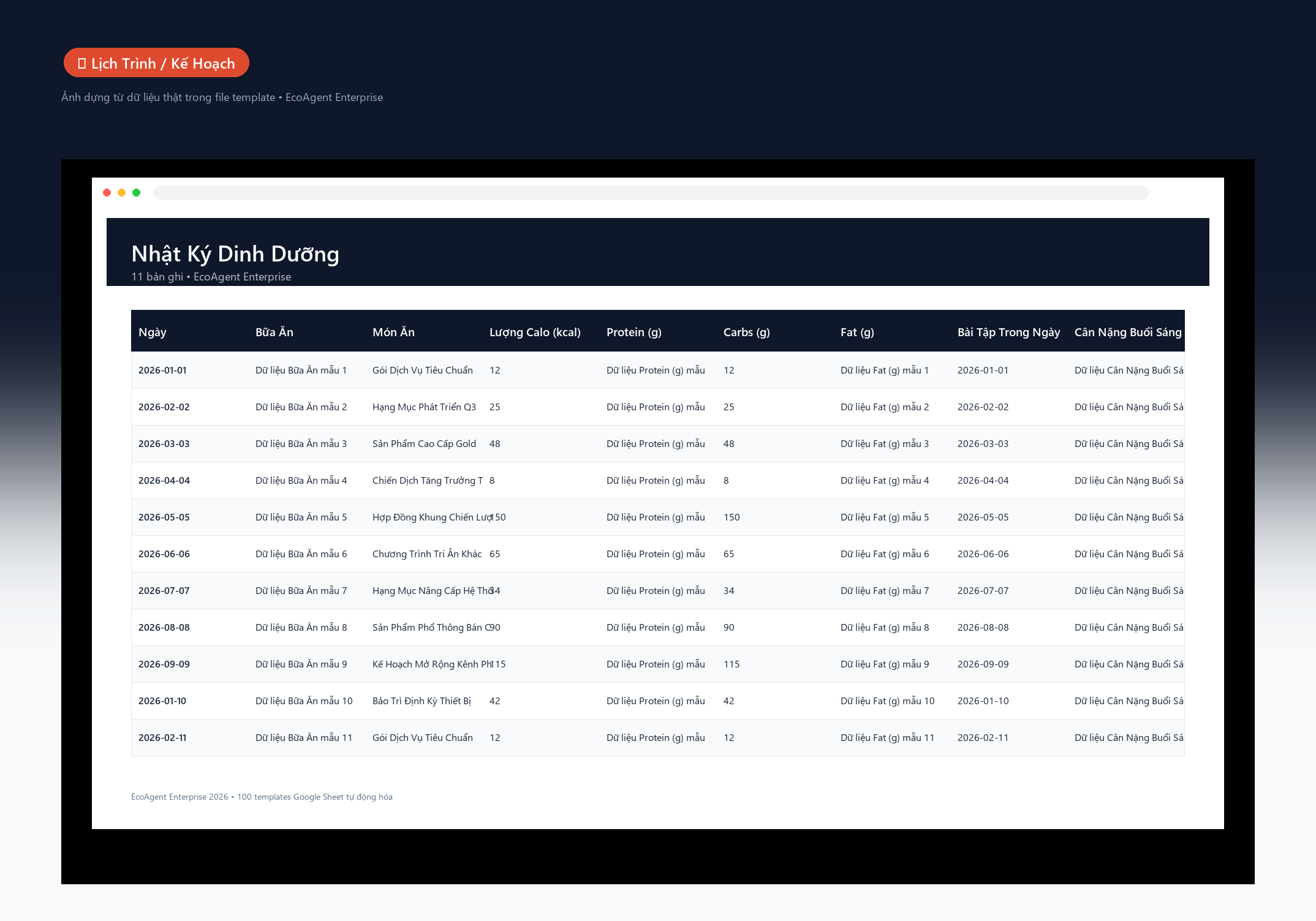Click Dữ liệu Bữa Ăn mẫu 1 cell
Viewport: 1316px width, 921px height.
[301, 370]
